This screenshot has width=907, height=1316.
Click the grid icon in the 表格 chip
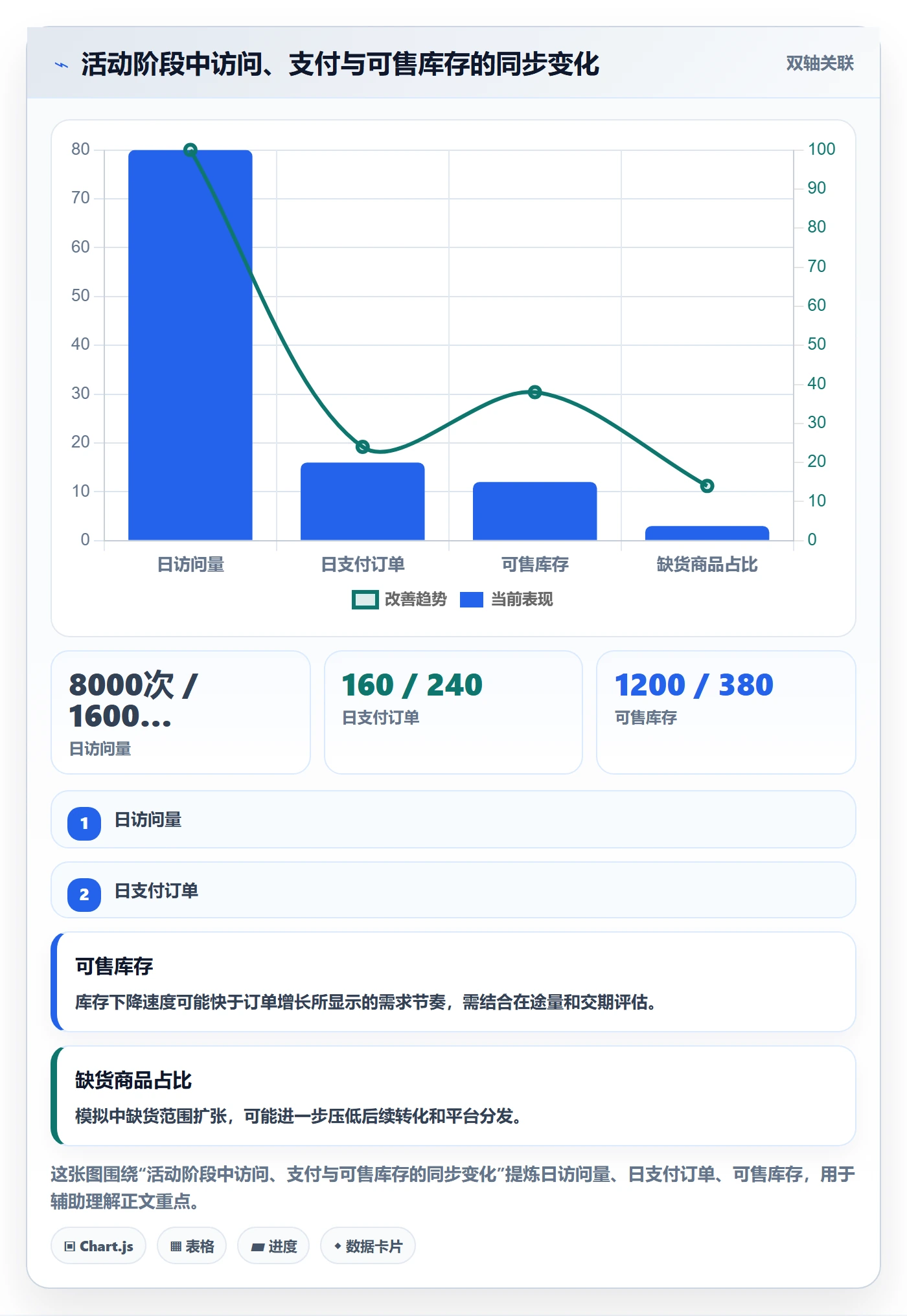pyautogui.click(x=176, y=1247)
